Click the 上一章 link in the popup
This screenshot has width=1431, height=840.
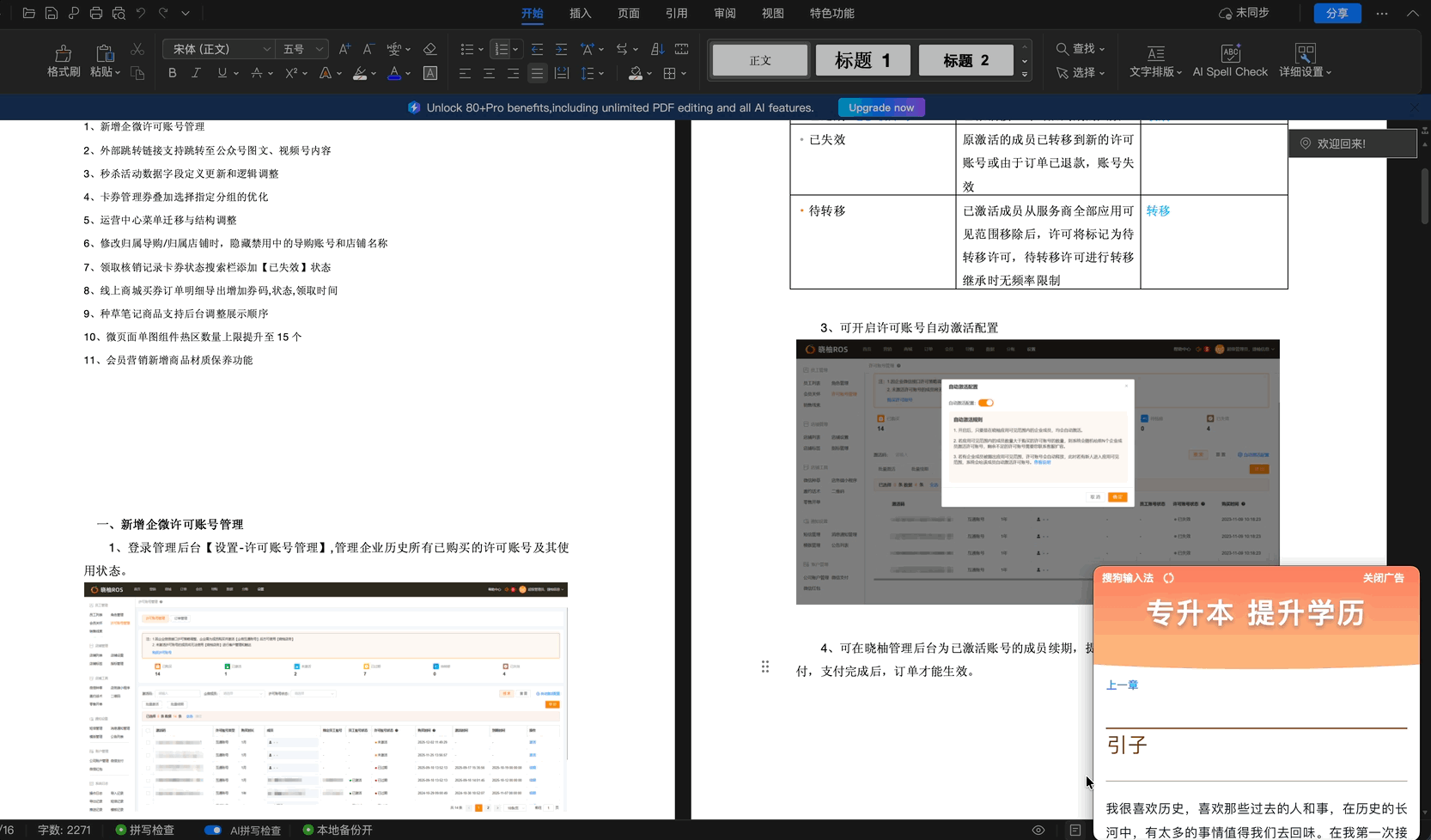[1122, 685]
